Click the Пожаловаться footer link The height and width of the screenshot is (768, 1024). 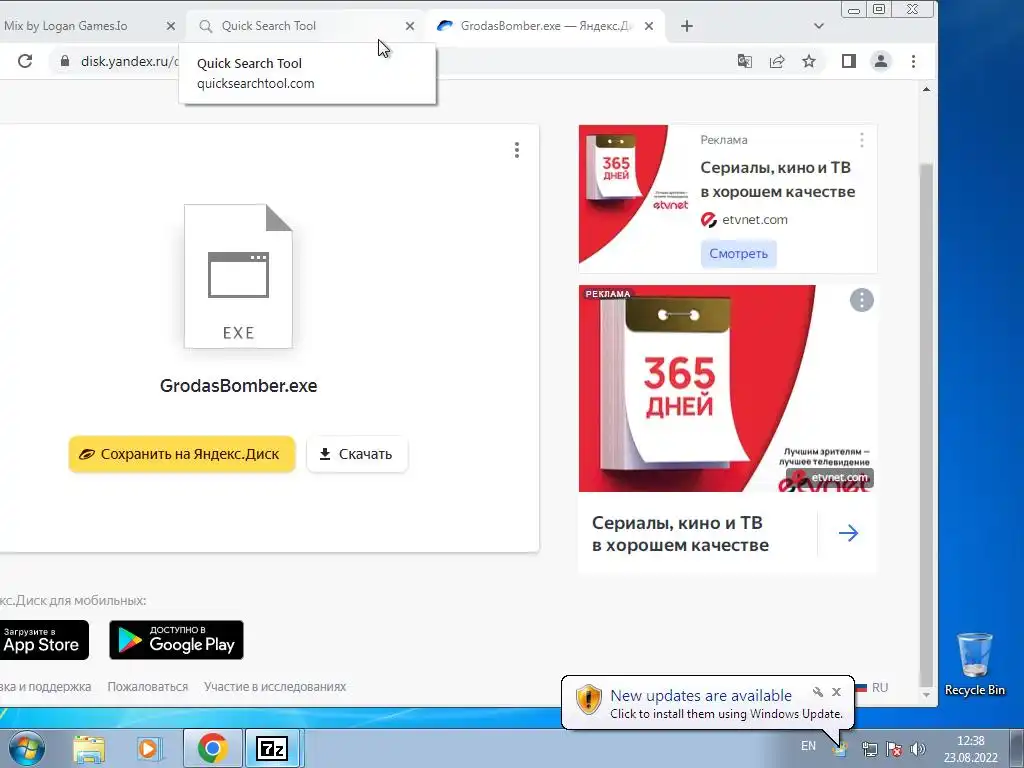tap(148, 687)
